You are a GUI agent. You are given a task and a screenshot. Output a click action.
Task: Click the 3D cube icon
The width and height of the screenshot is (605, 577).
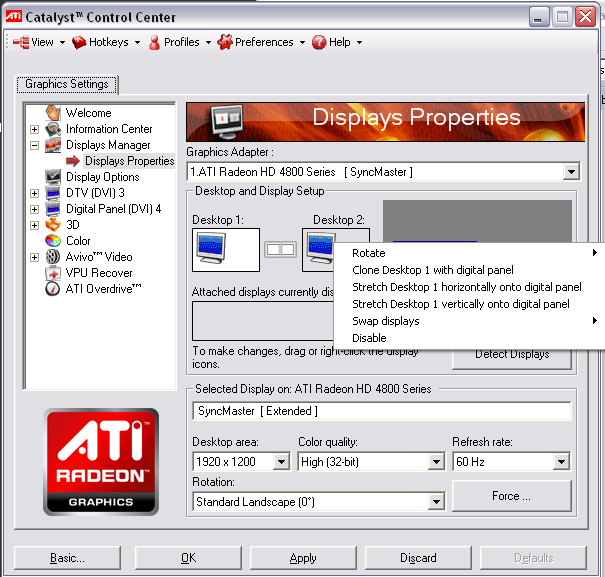53,225
